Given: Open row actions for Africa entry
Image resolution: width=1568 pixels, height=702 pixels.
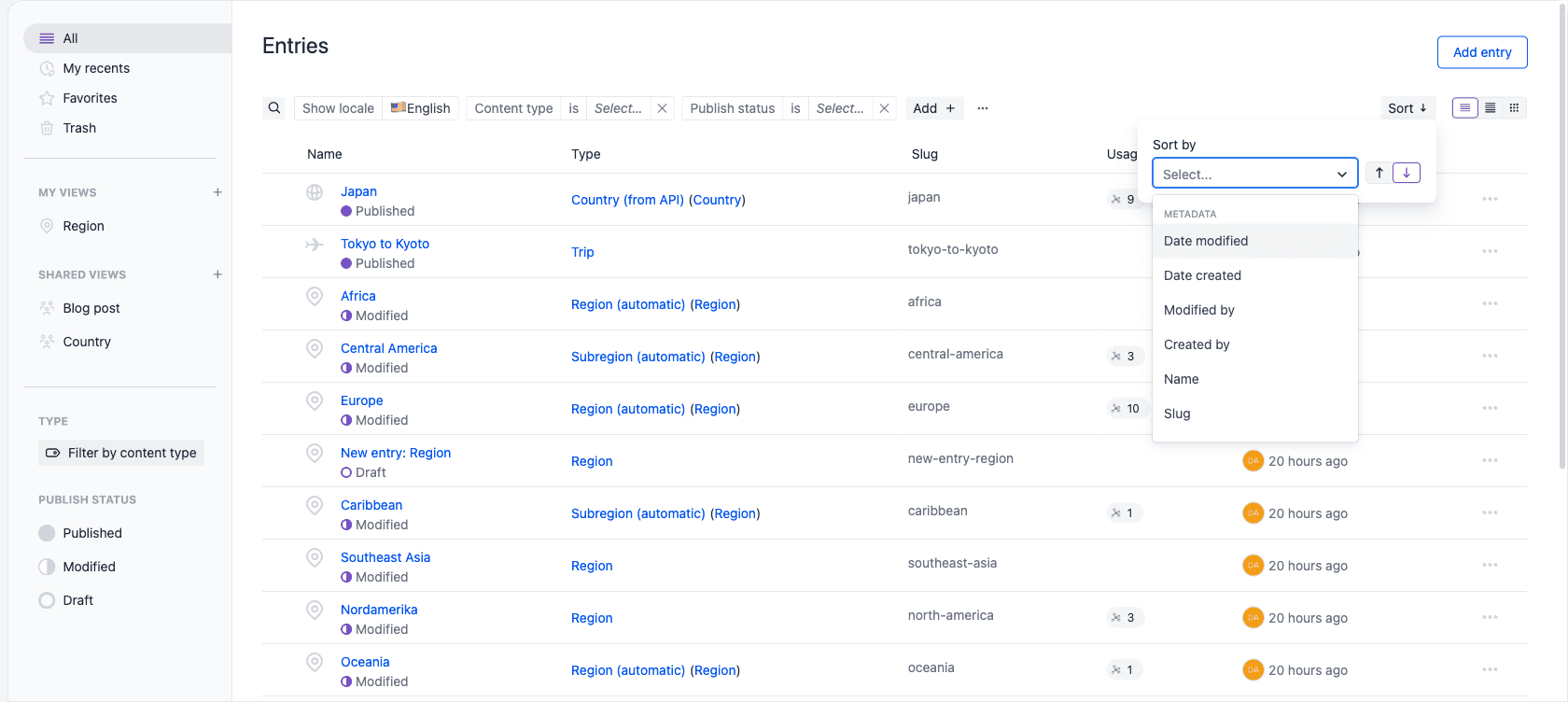Looking at the screenshot, I should point(1490,303).
